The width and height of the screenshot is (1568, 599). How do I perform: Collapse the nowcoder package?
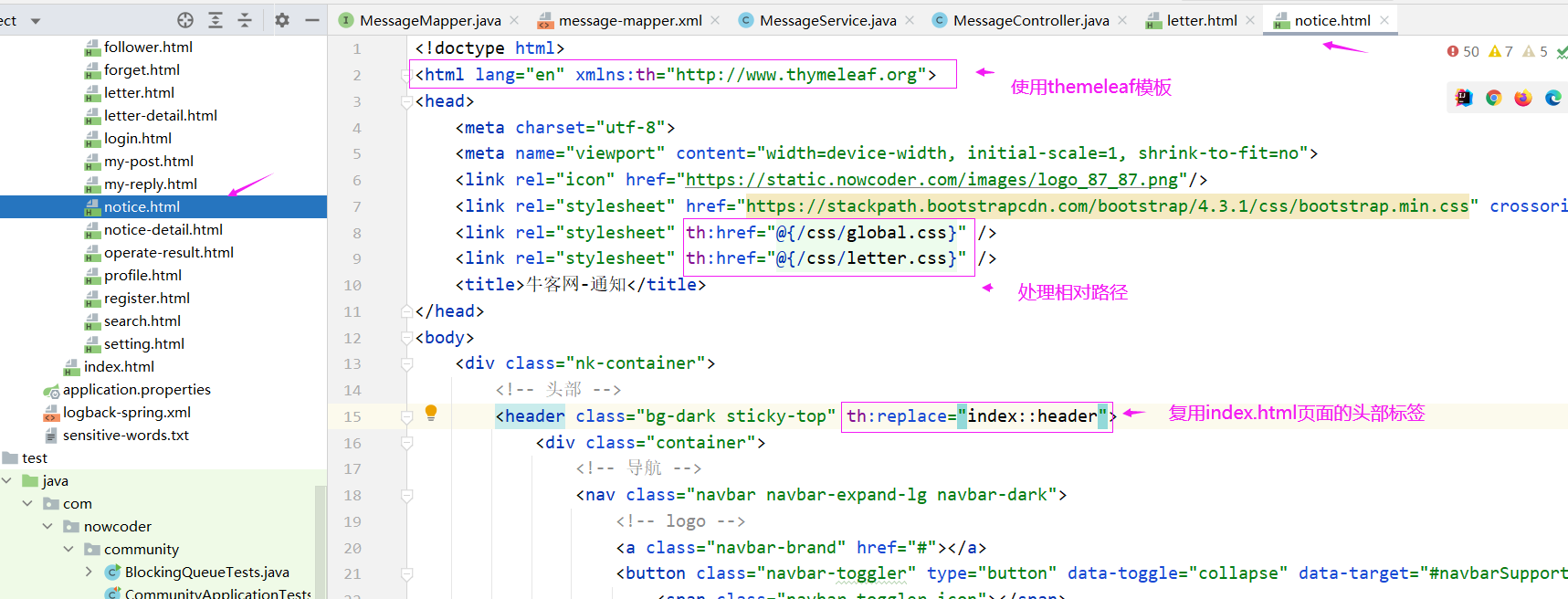click(x=47, y=526)
